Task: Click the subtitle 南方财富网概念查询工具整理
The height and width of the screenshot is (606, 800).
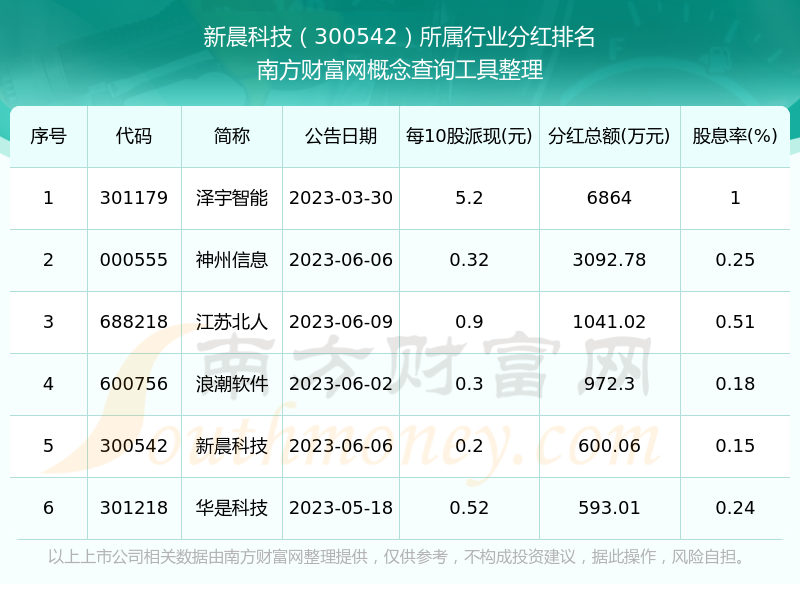Action: point(399,70)
